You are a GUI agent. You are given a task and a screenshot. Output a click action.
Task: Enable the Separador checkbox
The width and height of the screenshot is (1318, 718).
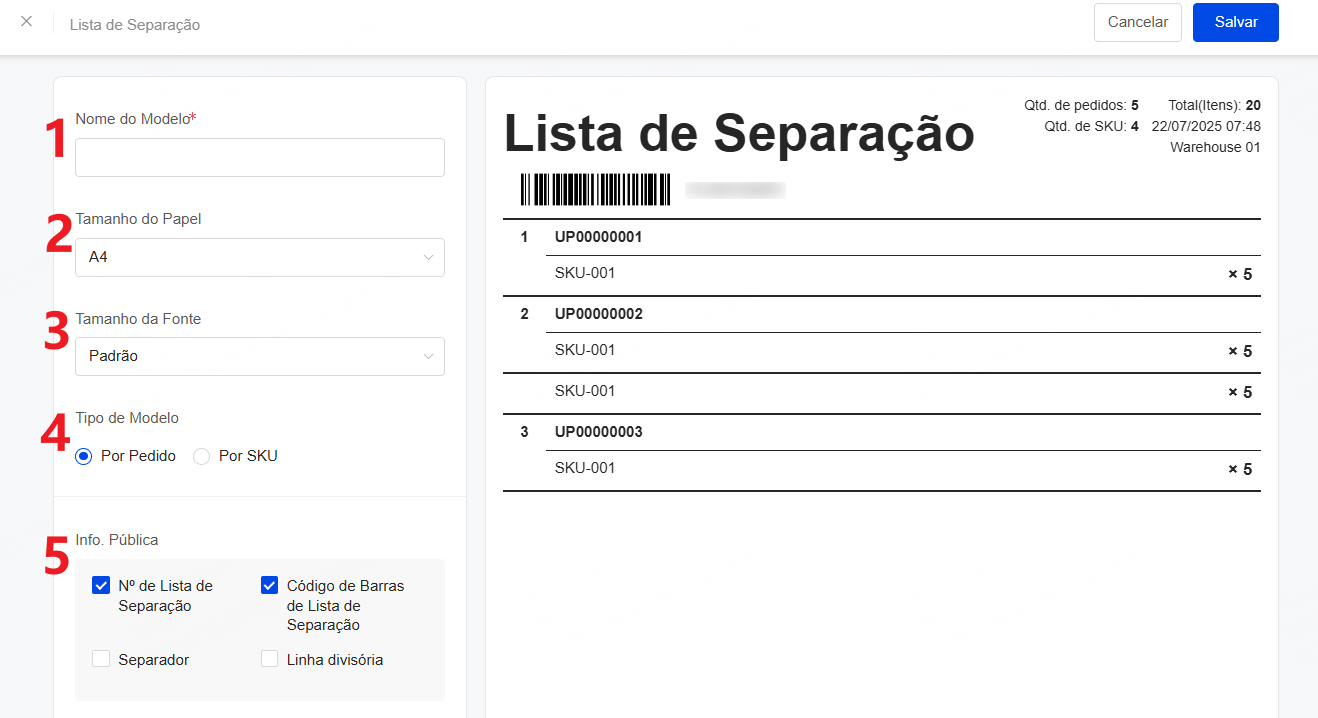101,659
